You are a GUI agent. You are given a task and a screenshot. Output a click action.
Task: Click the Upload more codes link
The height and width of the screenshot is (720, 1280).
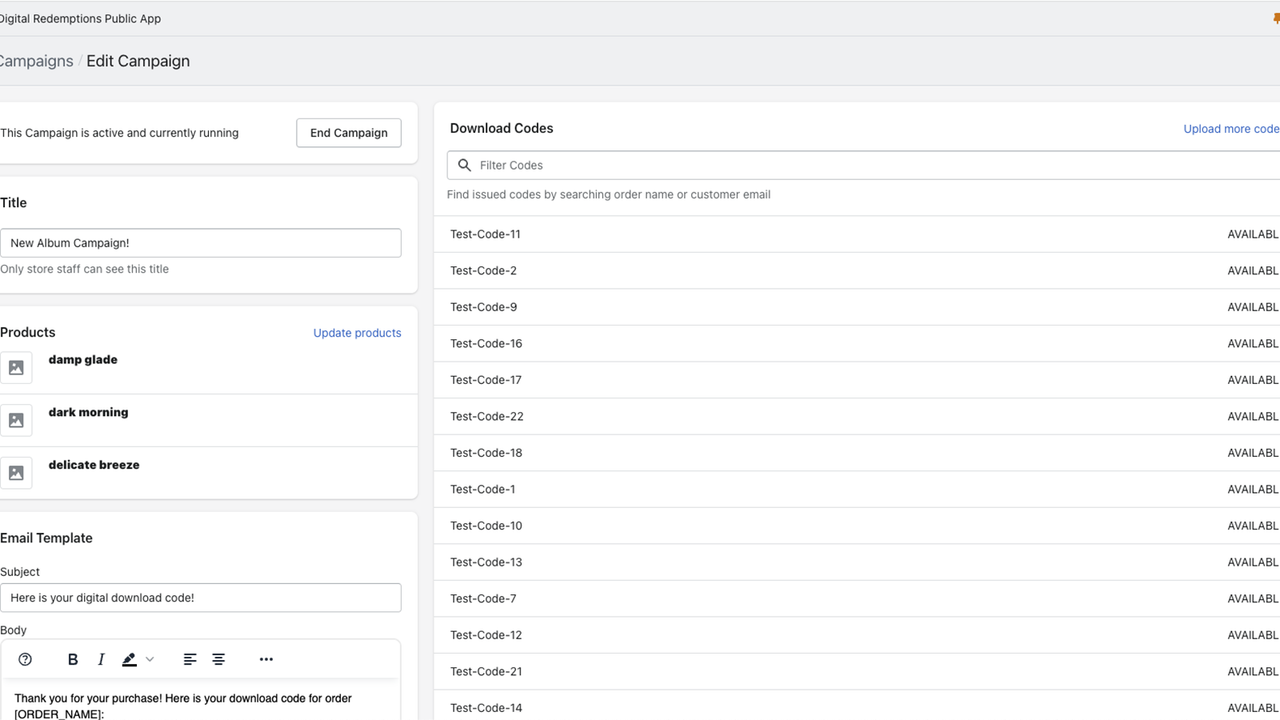[1231, 129]
